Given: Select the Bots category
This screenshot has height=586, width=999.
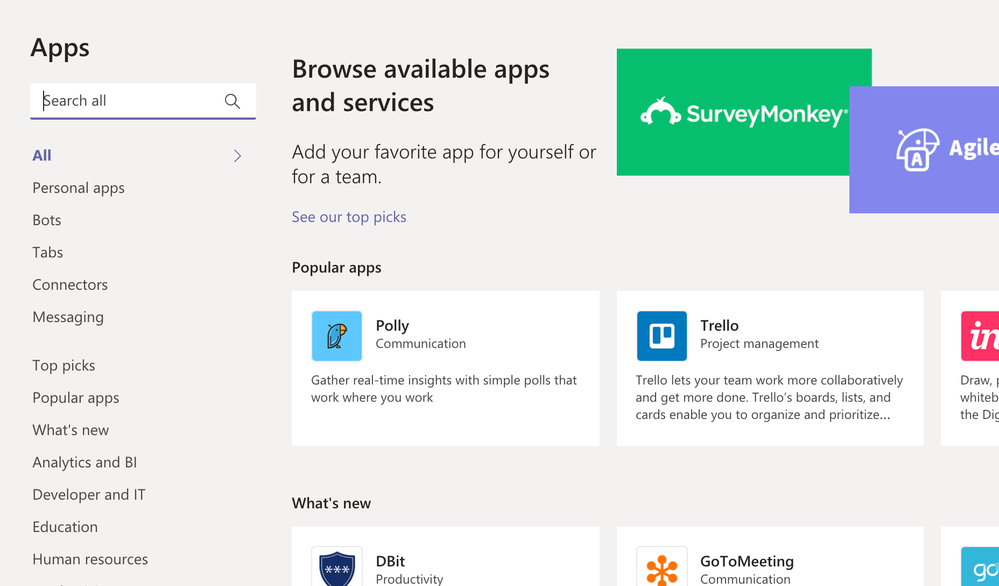Looking at the screenshot, I should click(x=47, y=220).
